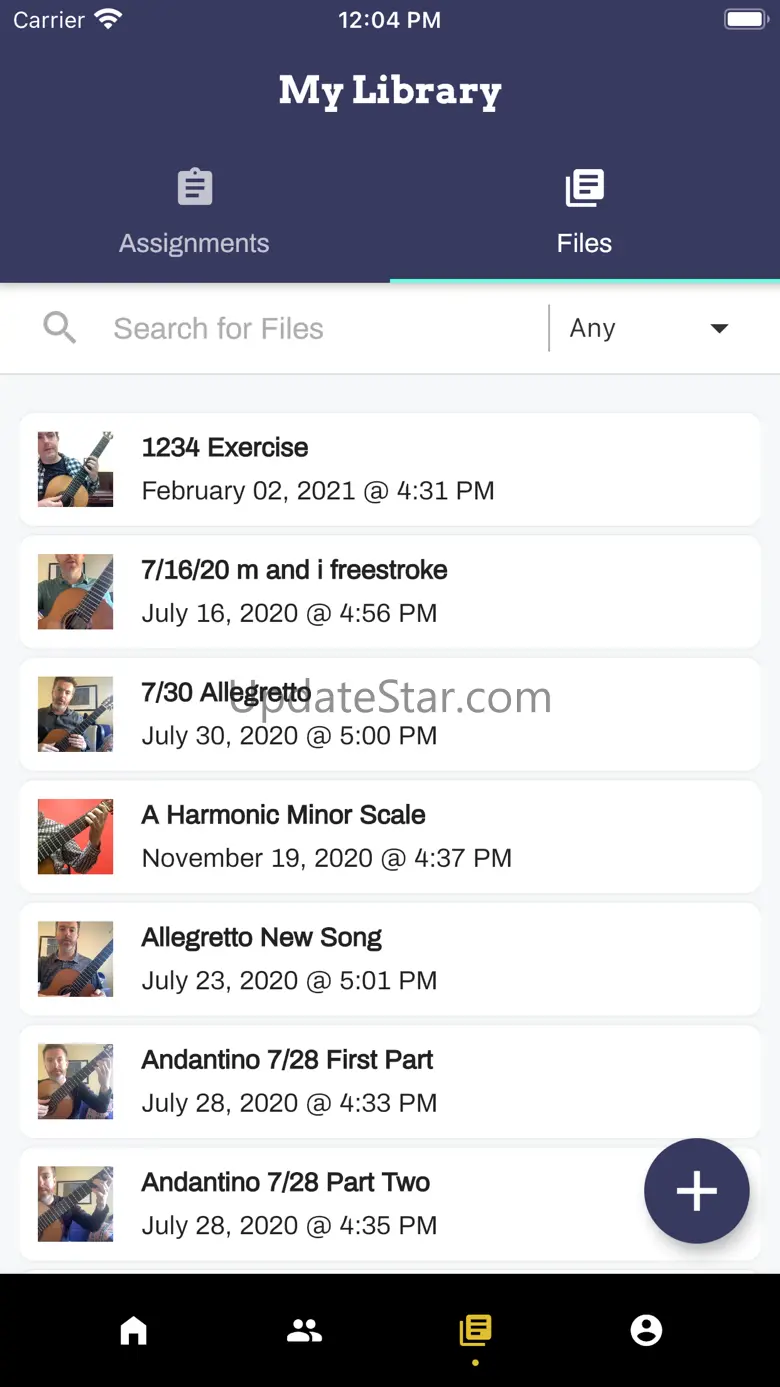Open the people icon in bottom navigation
Viewport: 780px width, 1387px height.
tap(304, 1330)
